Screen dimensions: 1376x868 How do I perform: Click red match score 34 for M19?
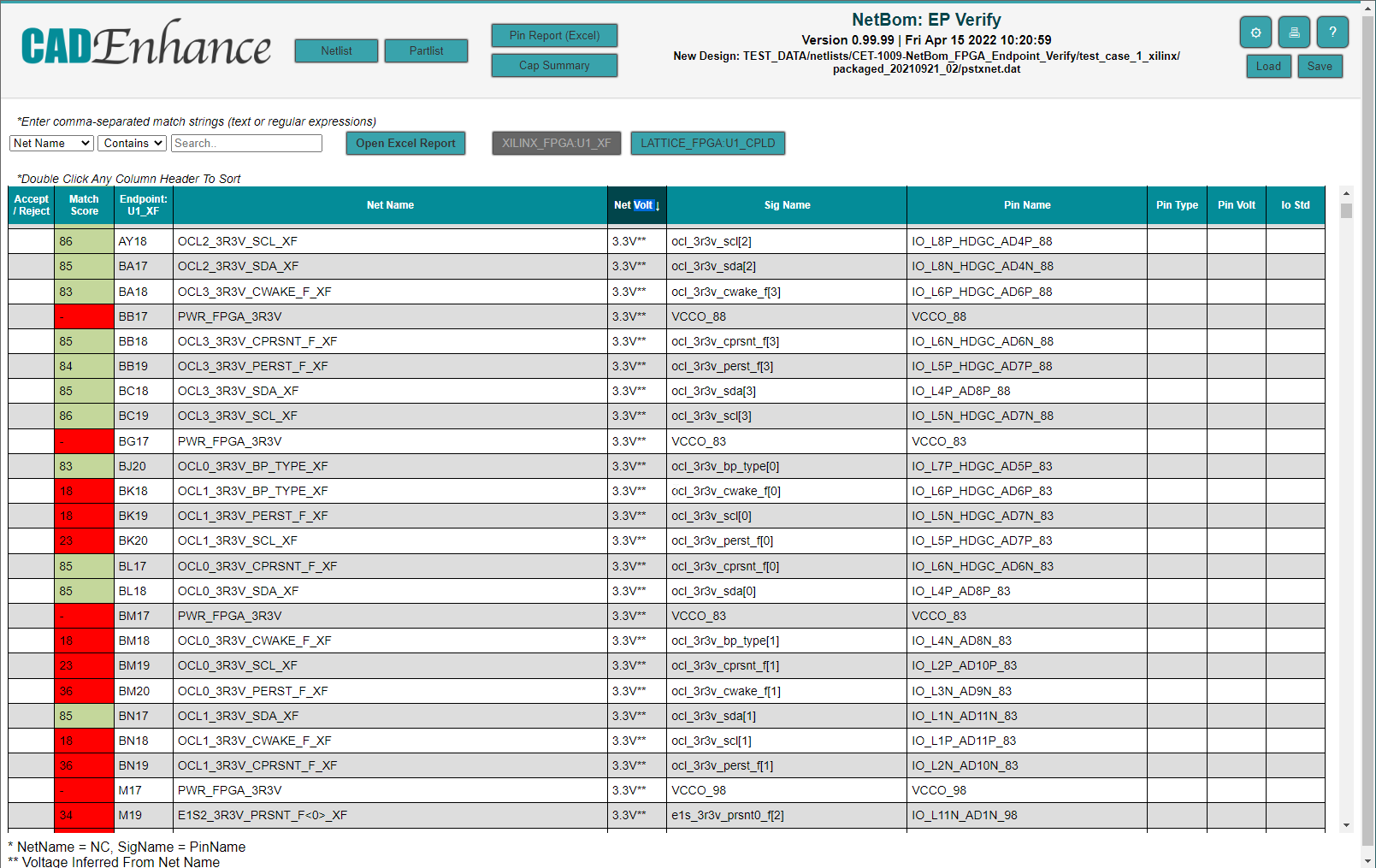pyautogui.click(x=84, y=815)
